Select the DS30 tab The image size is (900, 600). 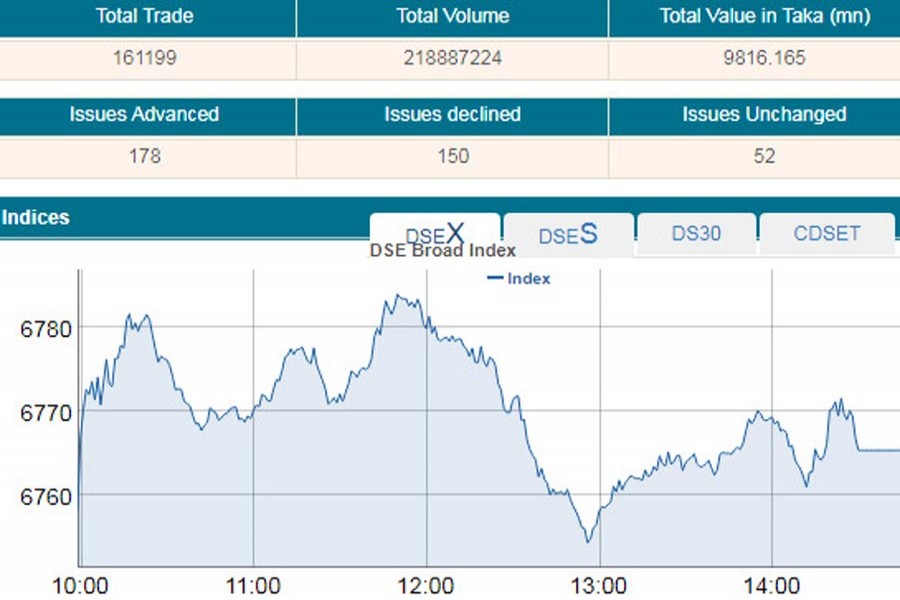(x=696, y=235)
